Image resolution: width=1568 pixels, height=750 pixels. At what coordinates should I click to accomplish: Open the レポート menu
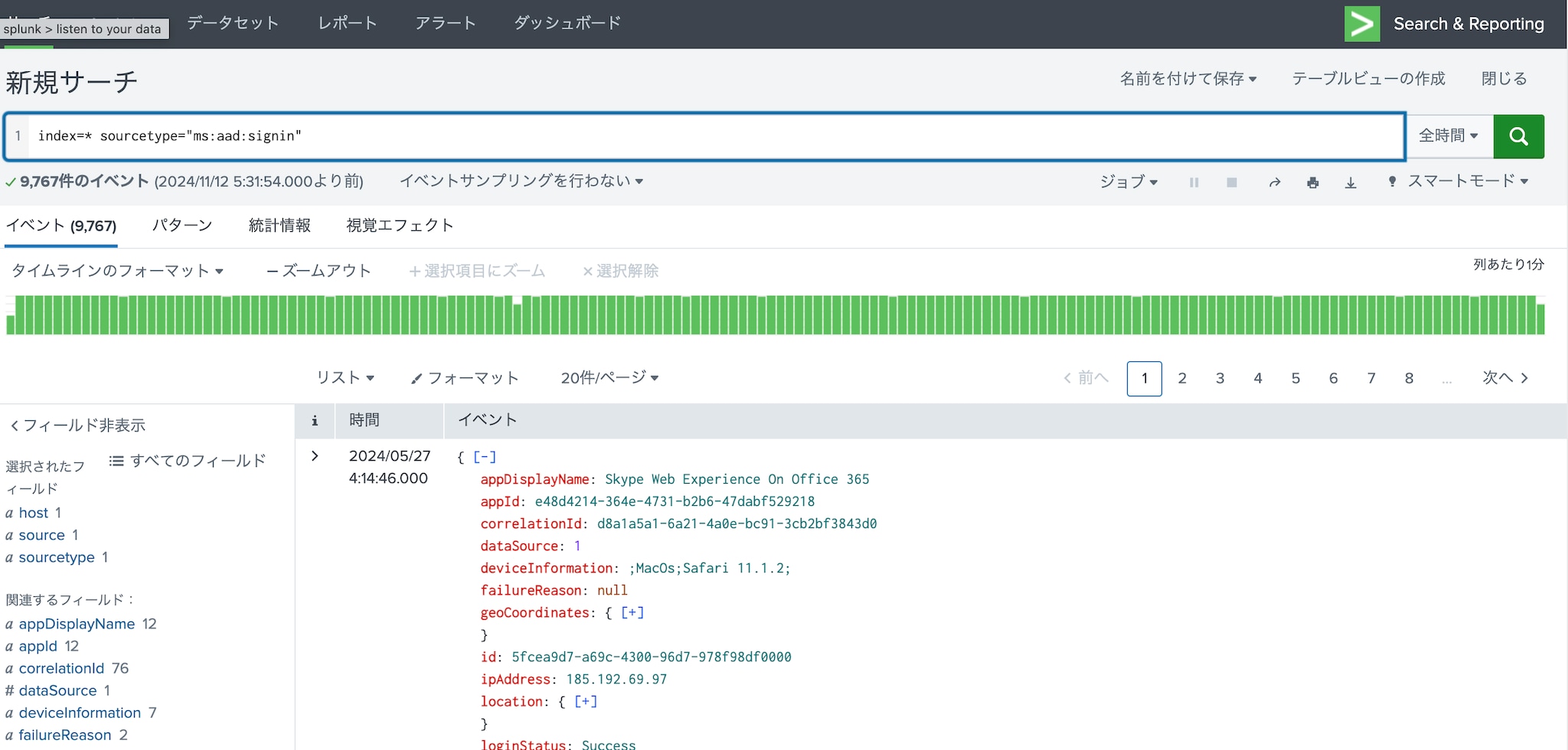pyautogui.click(x=348, y=23)
